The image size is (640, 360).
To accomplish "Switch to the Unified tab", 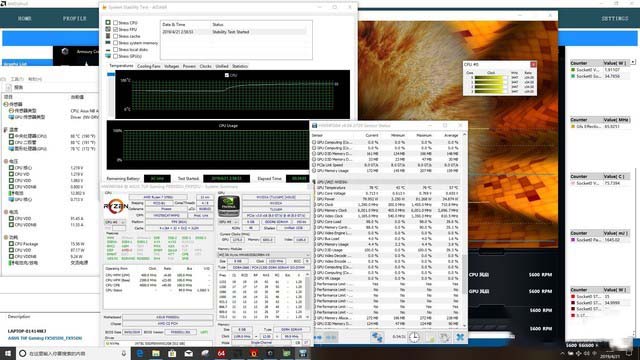I will tap(222, 66).
